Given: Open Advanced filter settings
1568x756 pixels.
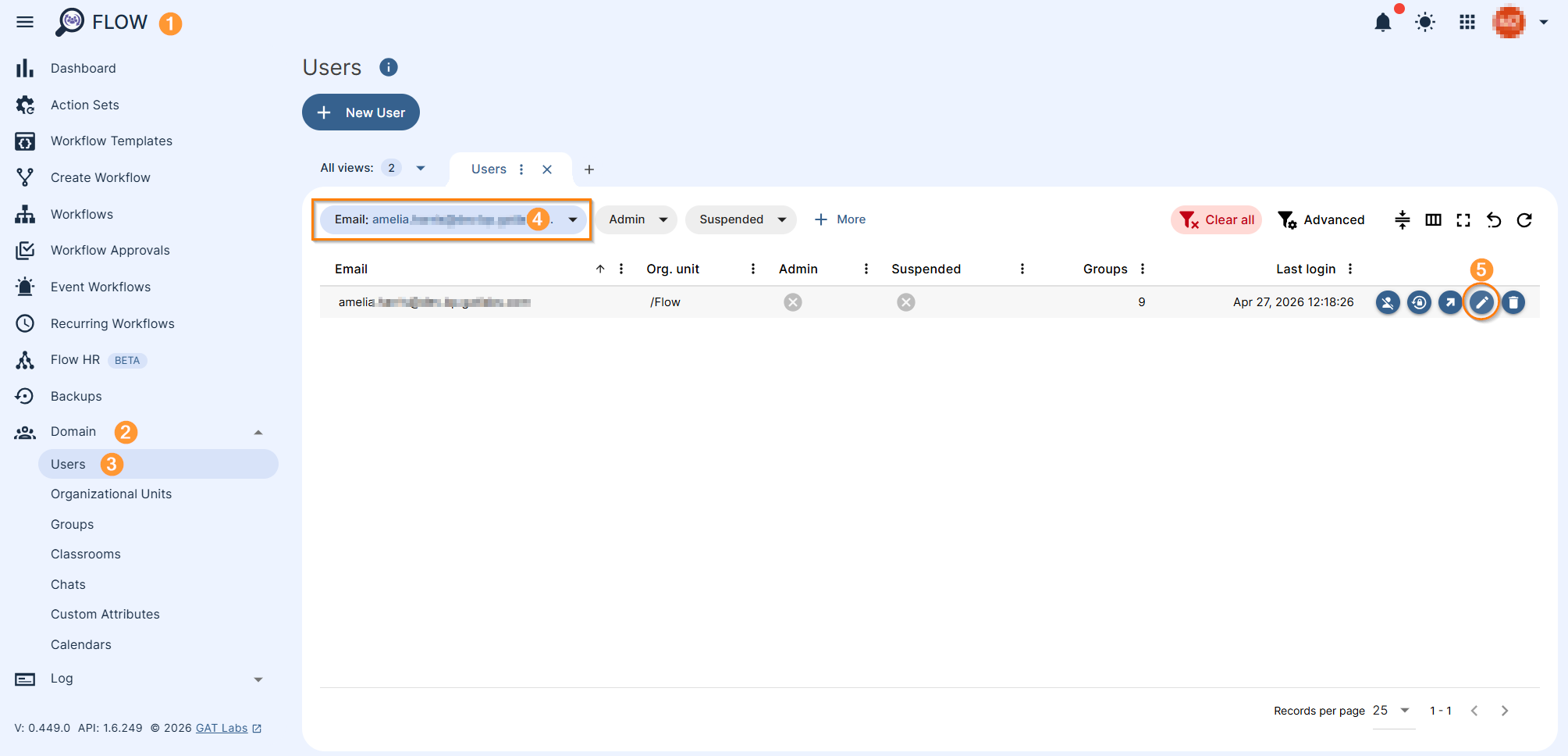Looking at the screenshot, I should tap(1321, 220).
